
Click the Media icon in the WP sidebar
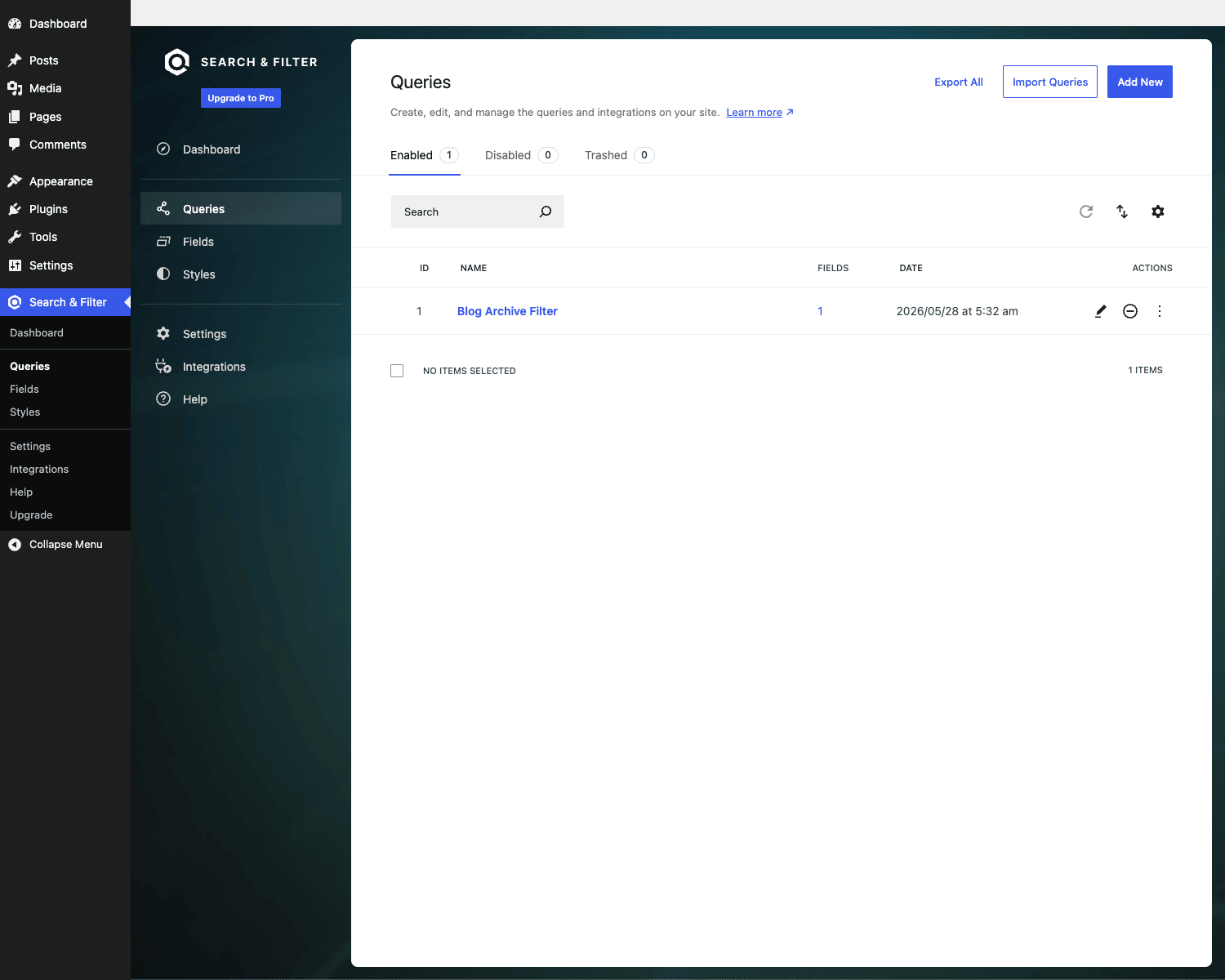(x=15, y=88)
